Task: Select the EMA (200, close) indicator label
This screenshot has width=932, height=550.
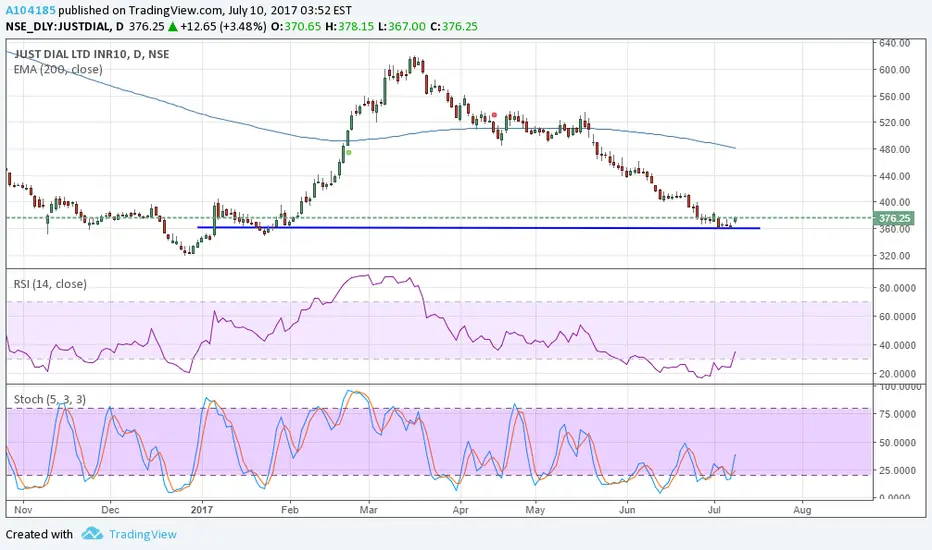Action: click(x=58, y=70)
